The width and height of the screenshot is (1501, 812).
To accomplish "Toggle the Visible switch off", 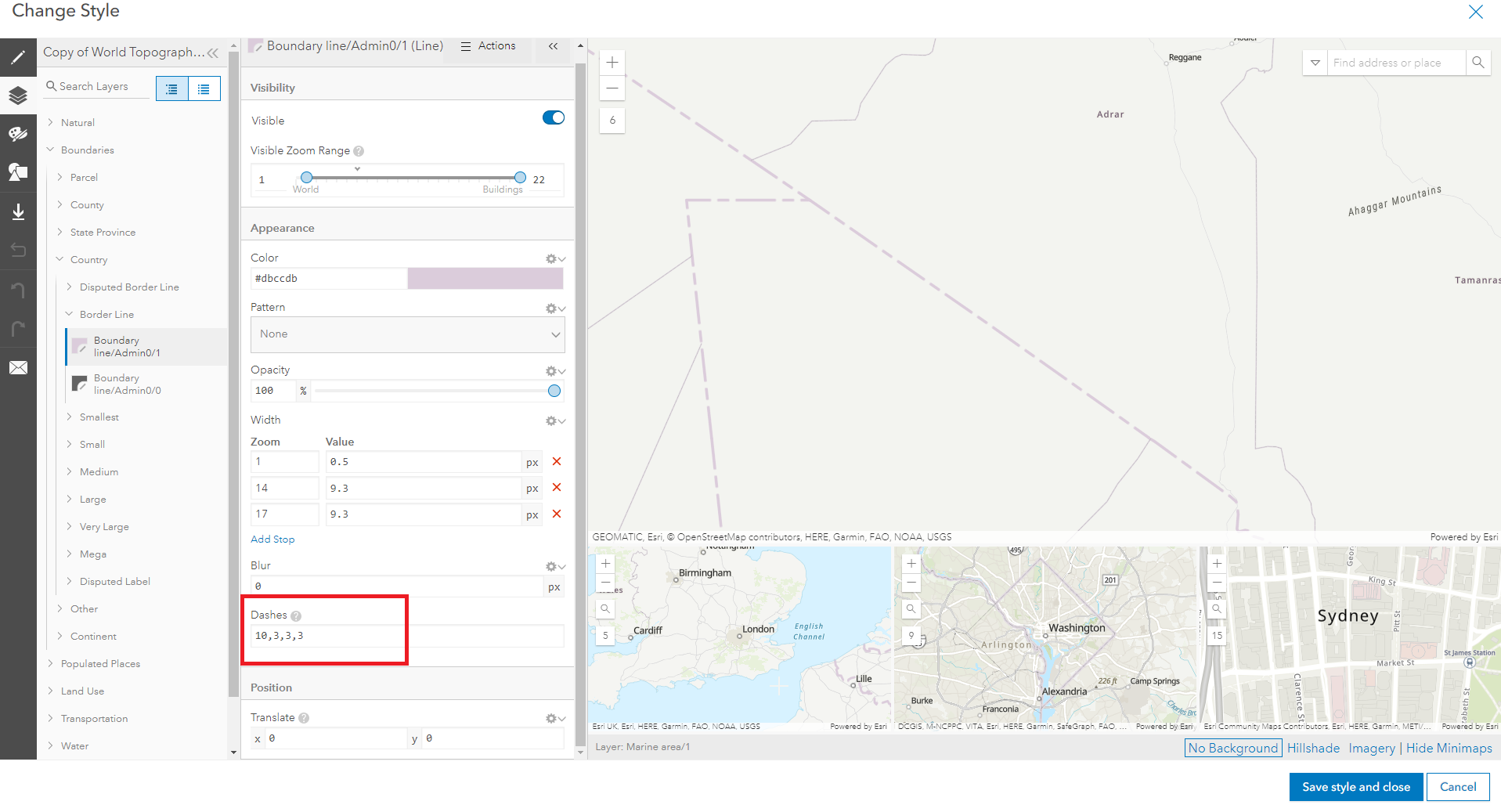I will point(554,117).
